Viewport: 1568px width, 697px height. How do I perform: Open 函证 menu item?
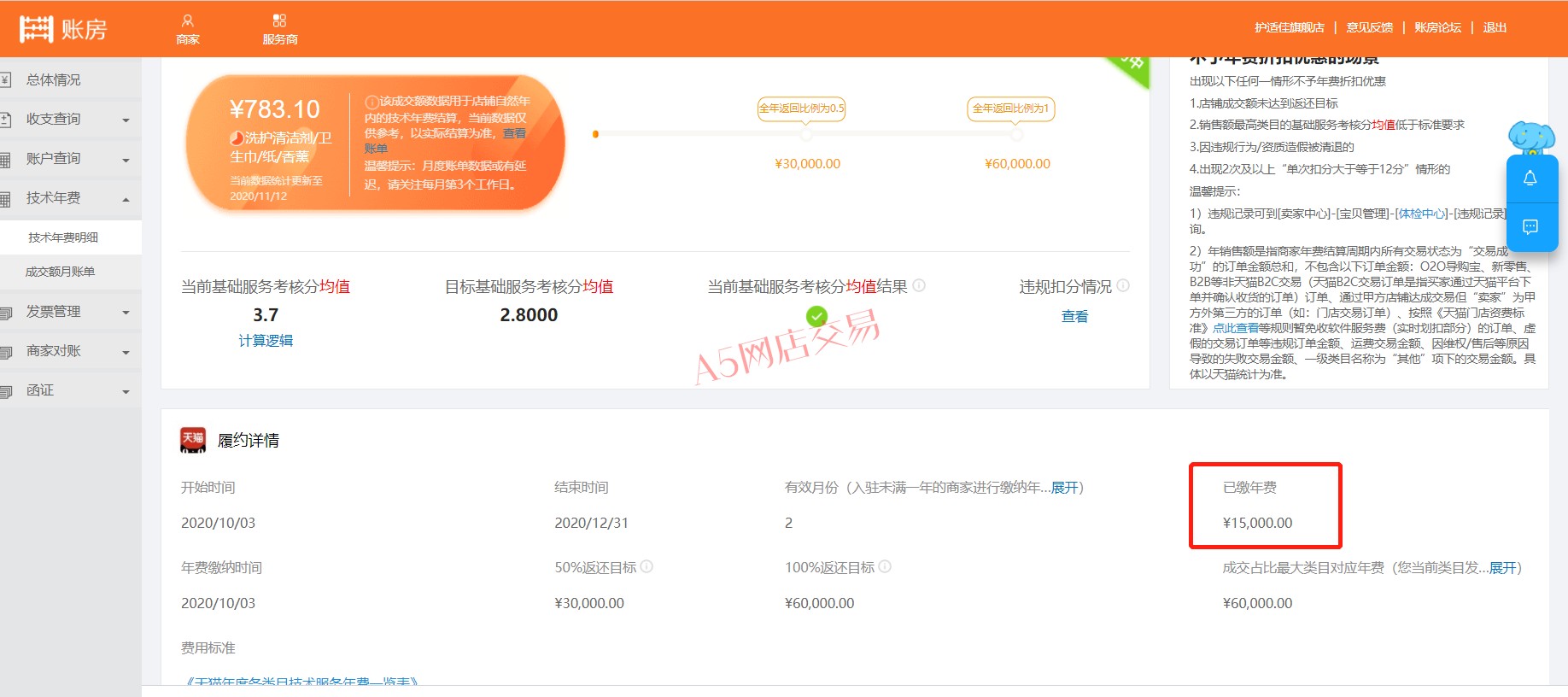[39, 390]
